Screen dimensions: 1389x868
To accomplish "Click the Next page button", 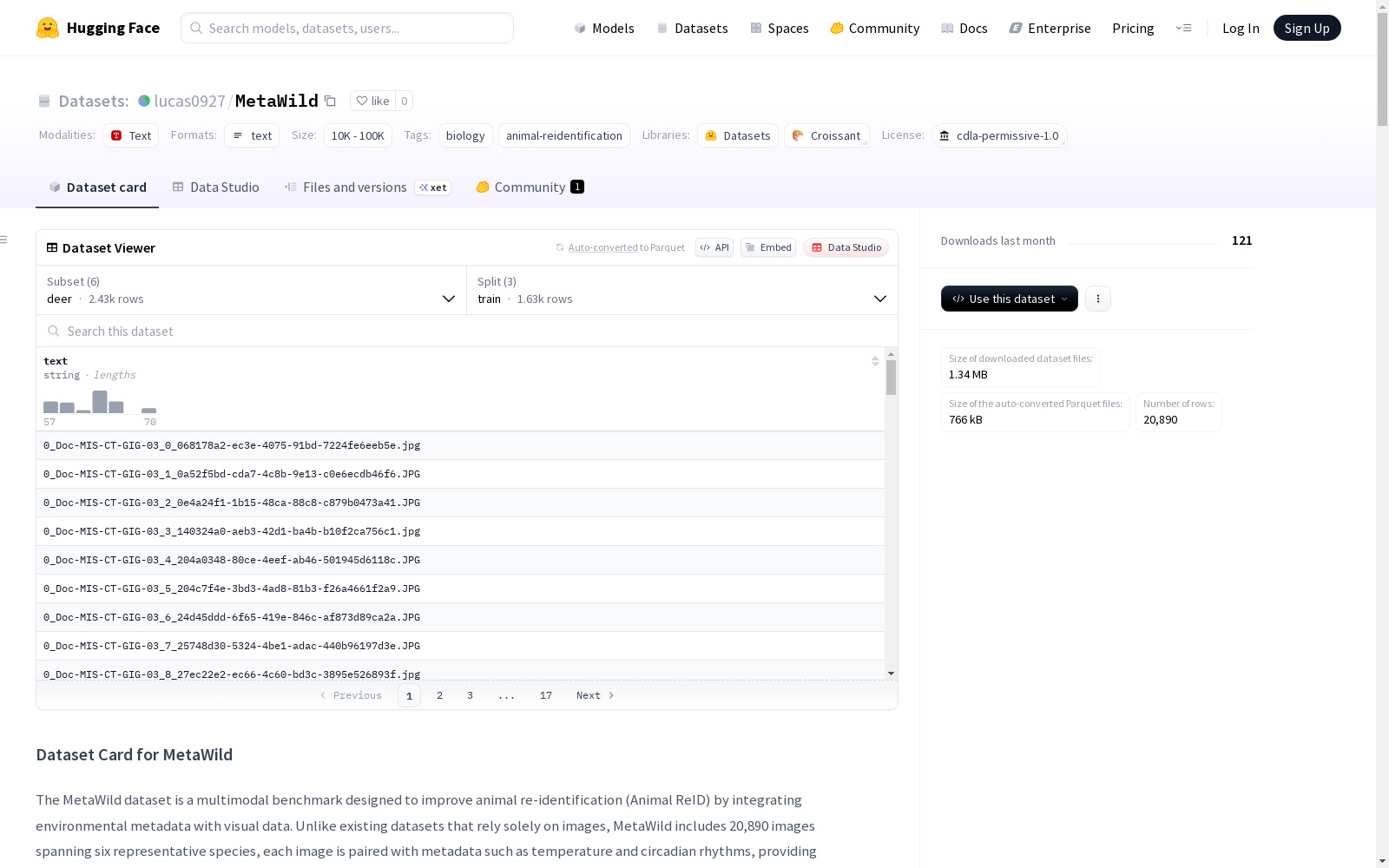I will pos(596,695).
